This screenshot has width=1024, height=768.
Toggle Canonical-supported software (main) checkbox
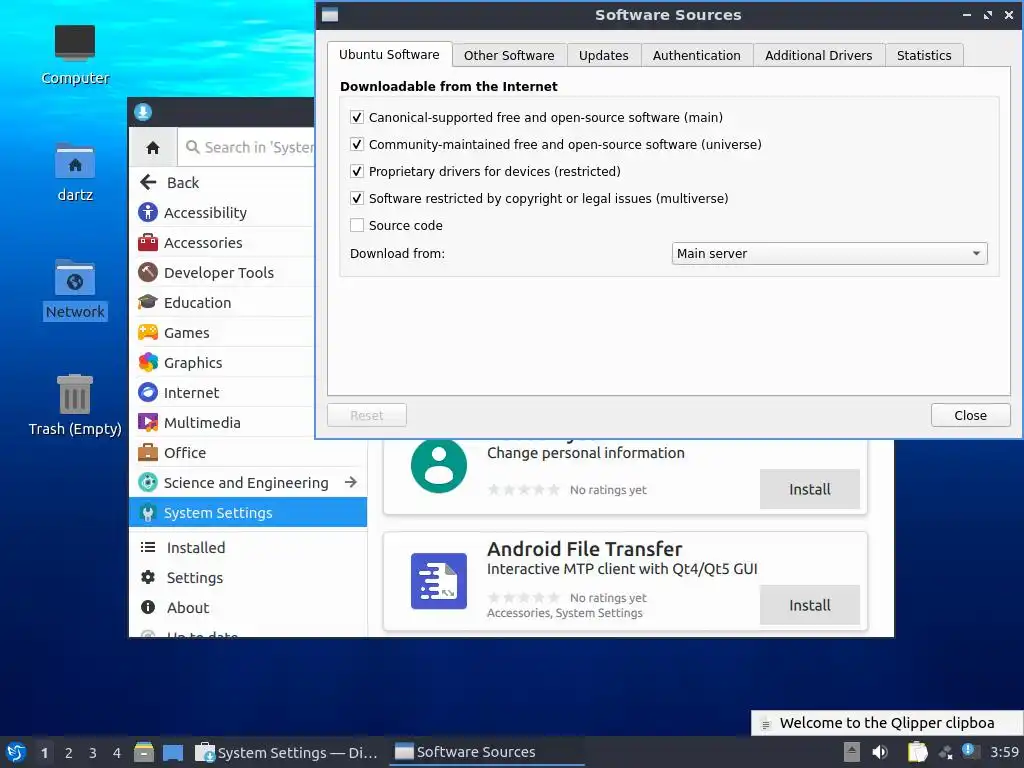tap(357, 118)
